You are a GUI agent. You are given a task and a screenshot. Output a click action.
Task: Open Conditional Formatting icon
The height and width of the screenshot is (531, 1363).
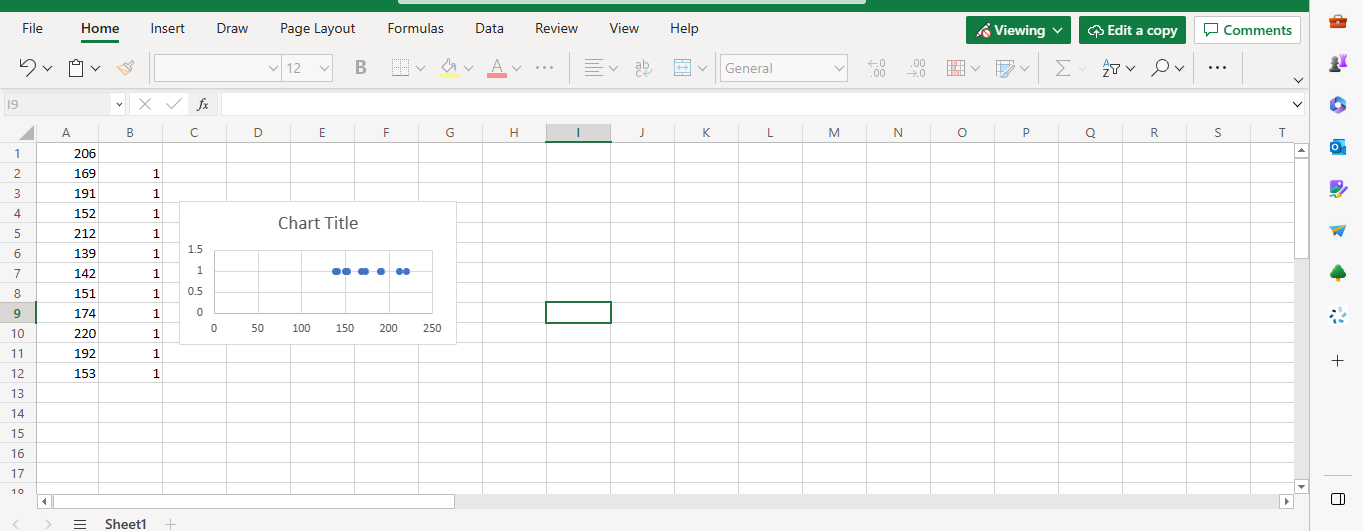(955, 68)
